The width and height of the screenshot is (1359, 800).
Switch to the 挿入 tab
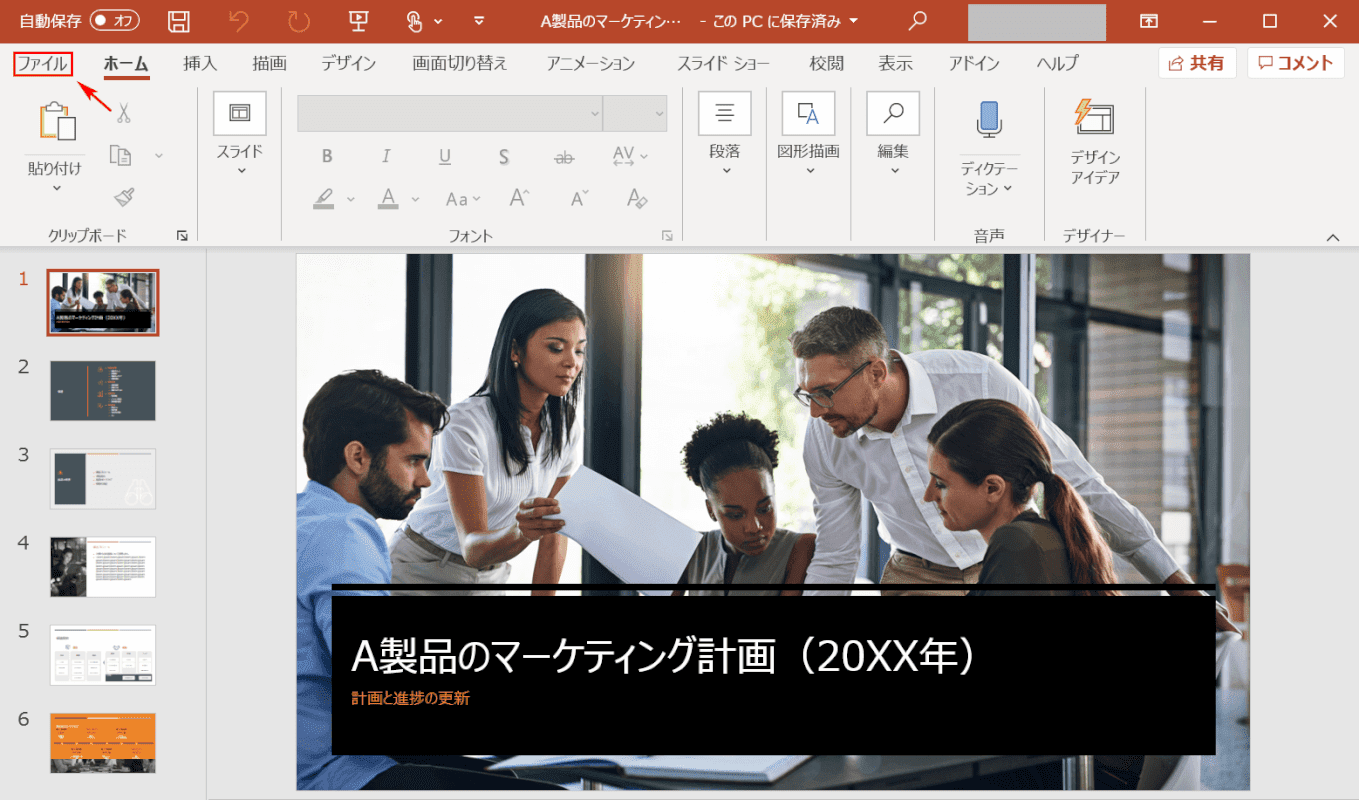[x=200, y=63]
